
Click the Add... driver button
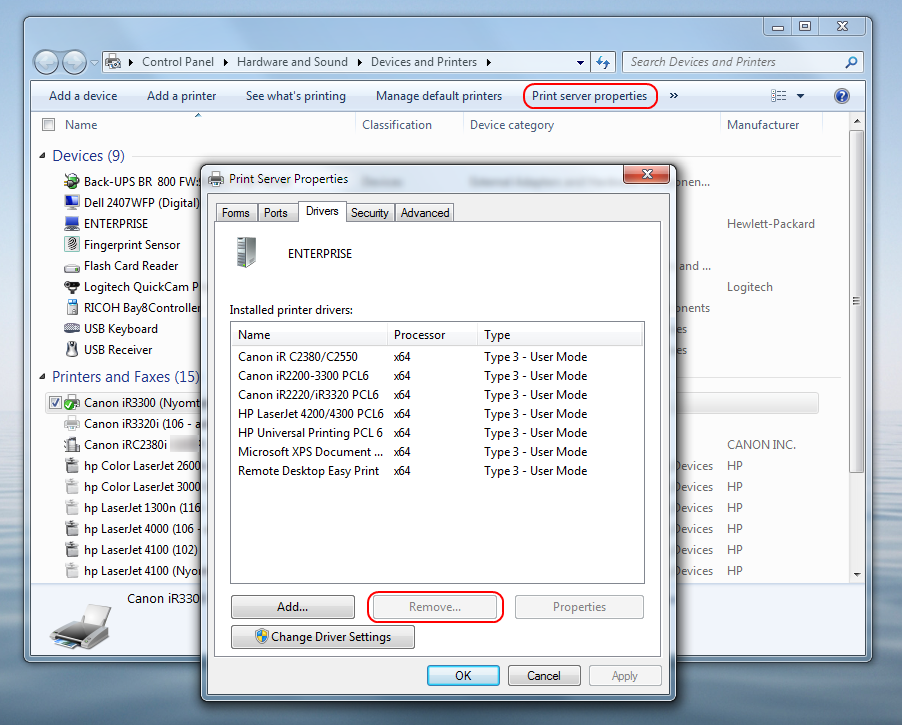coord(293,607)
